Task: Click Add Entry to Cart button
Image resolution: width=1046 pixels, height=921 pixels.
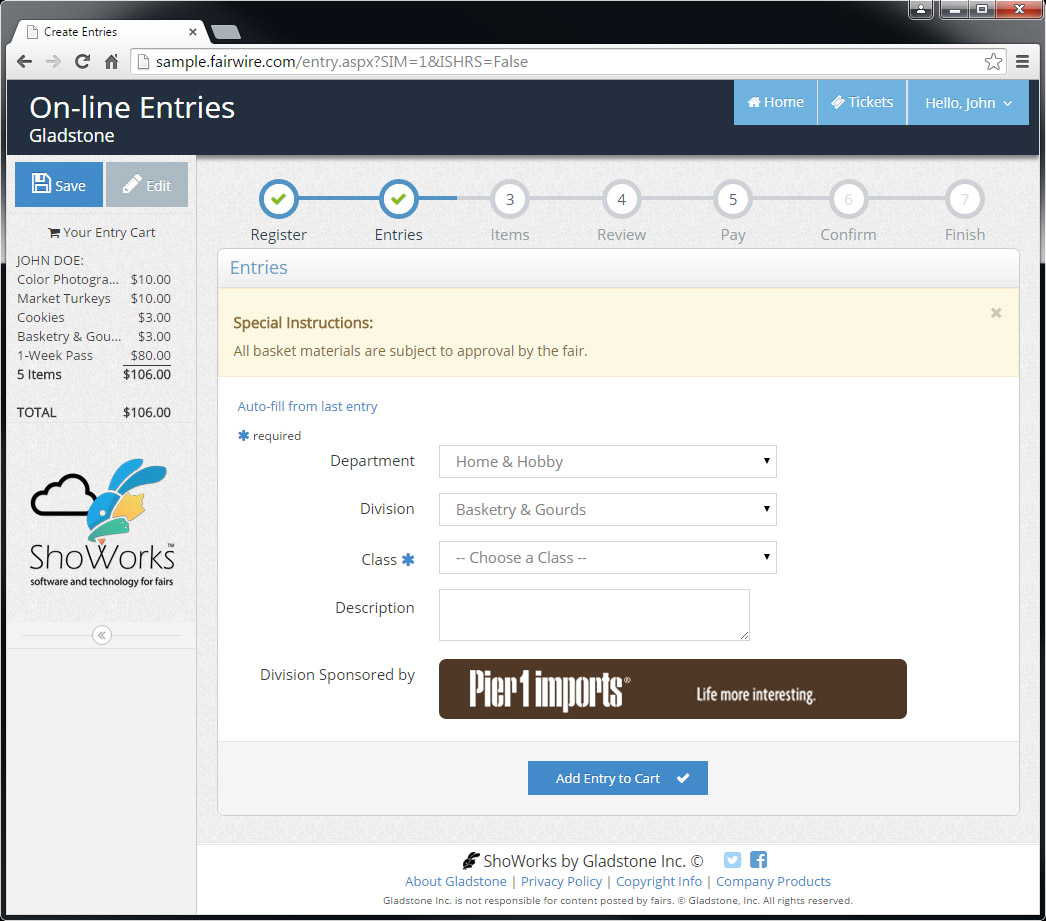Action: click(x=617, y=778)
